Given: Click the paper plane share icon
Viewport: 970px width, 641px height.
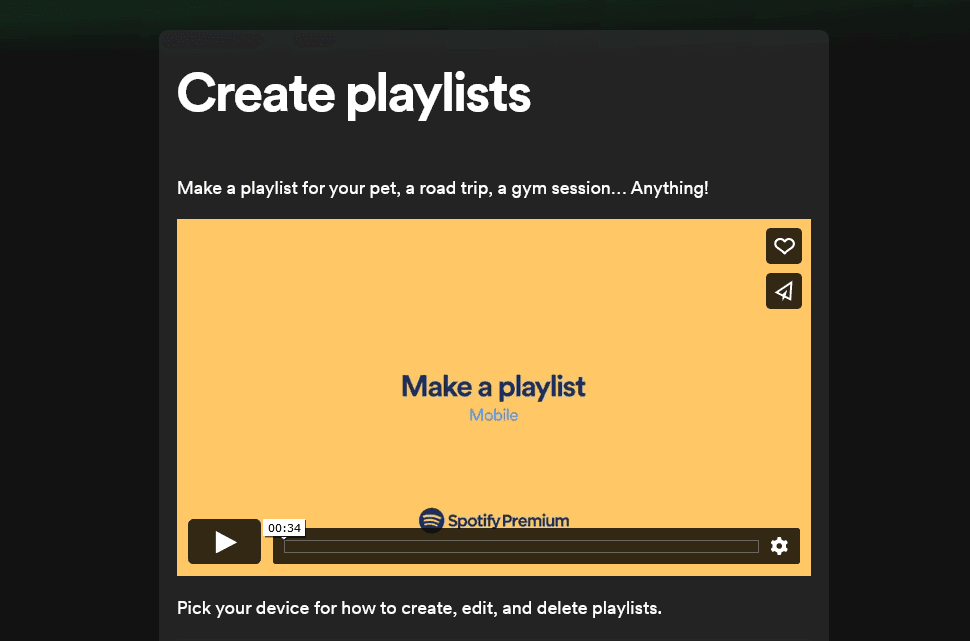Looking at the screenshot, I should coord(784,291).
